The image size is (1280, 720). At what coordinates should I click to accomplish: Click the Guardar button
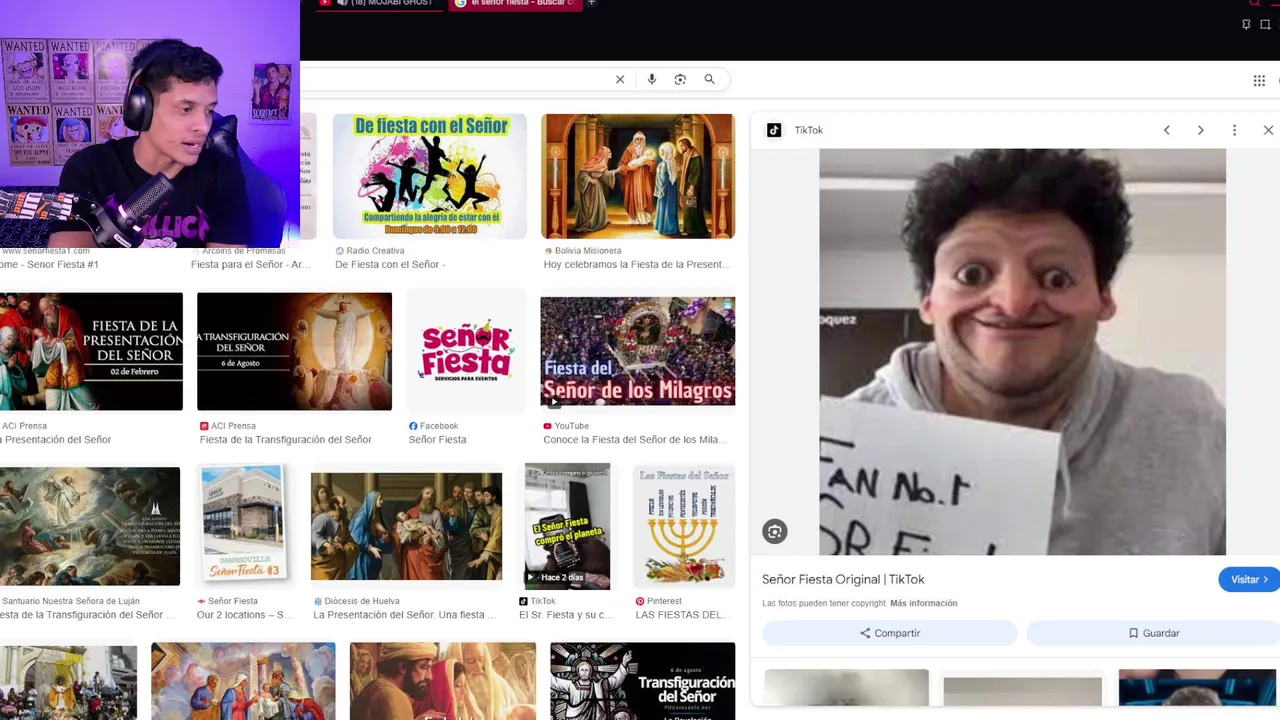1153,633
